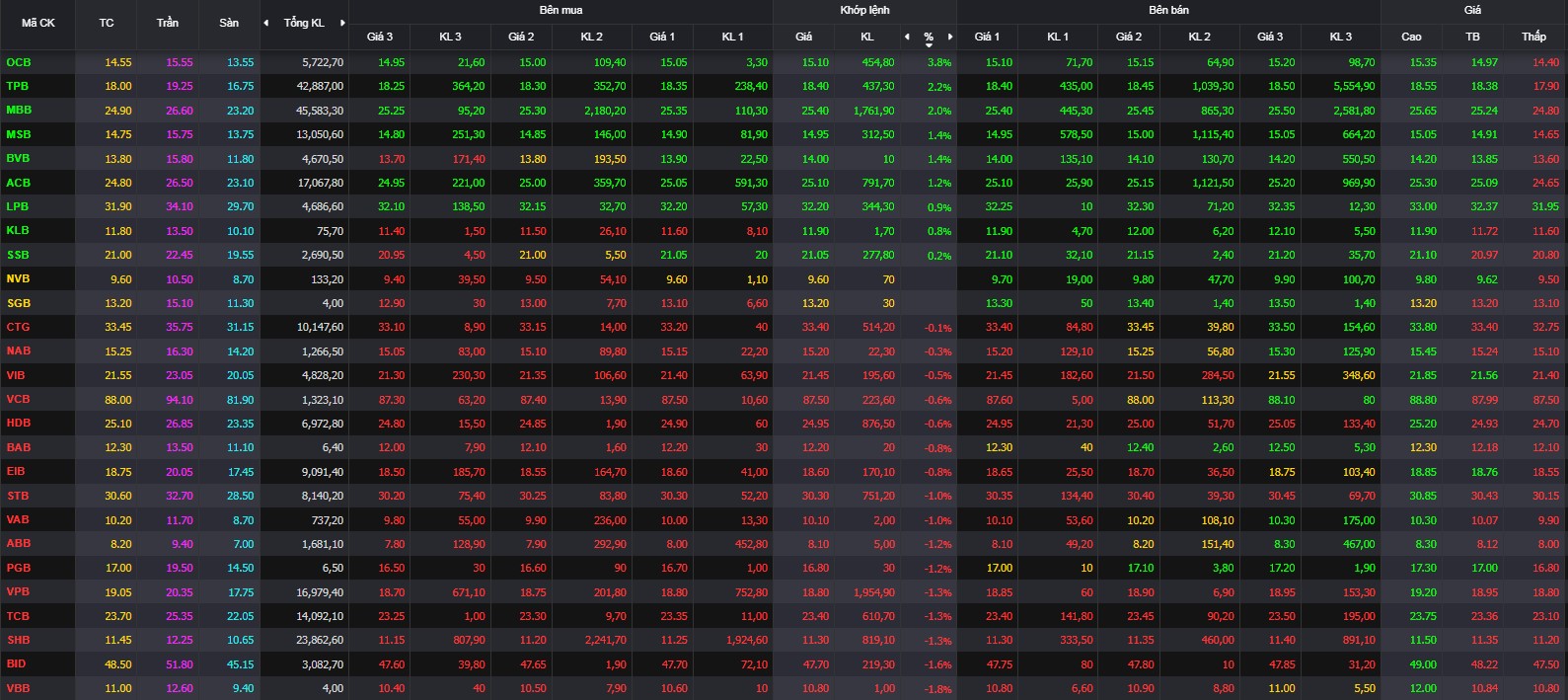
Task: Click the Bên mua group header
Action: coord(560,10)
